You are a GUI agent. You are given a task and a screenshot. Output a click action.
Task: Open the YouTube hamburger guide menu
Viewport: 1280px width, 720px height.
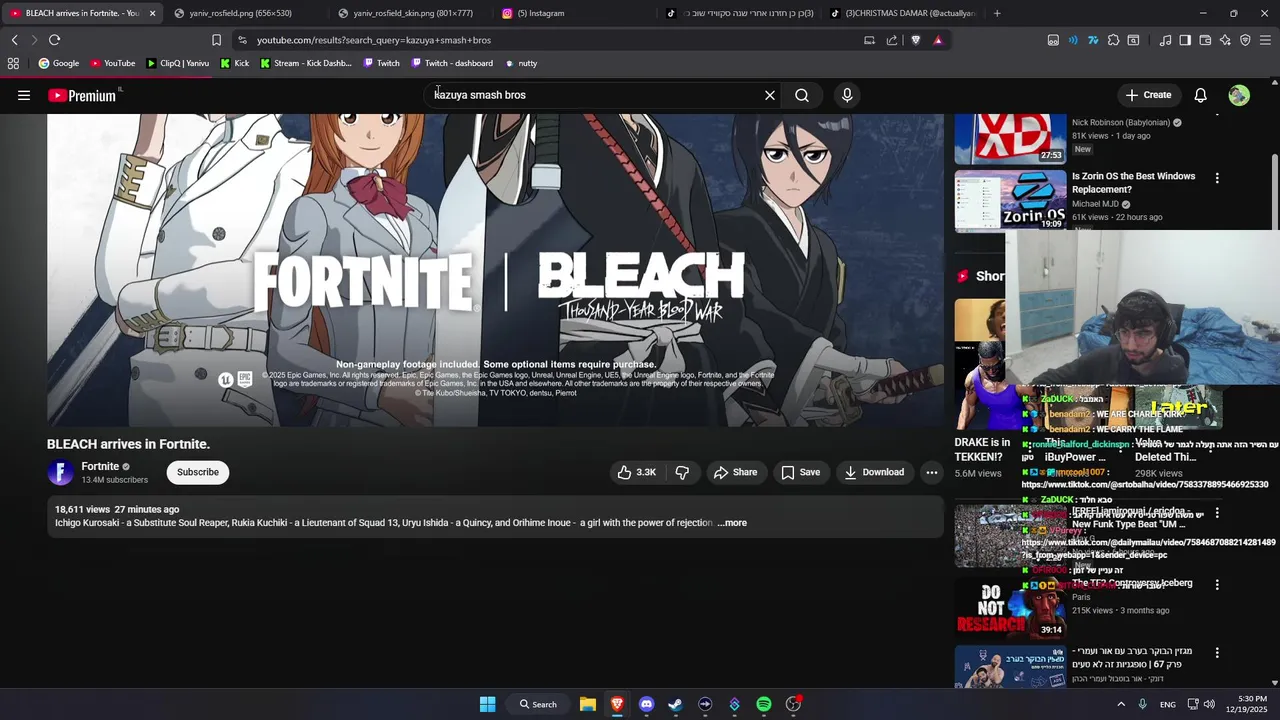24,95
